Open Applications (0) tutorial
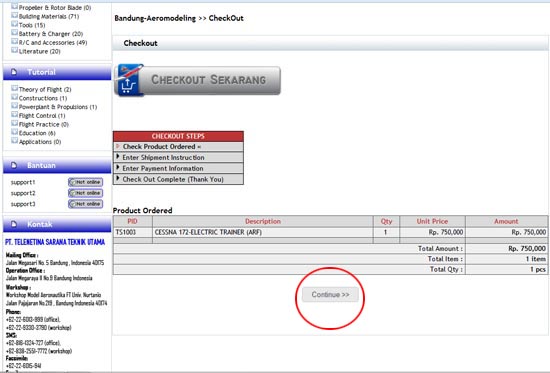The height and width of the screenshot is (373, 550). point(40,142)
